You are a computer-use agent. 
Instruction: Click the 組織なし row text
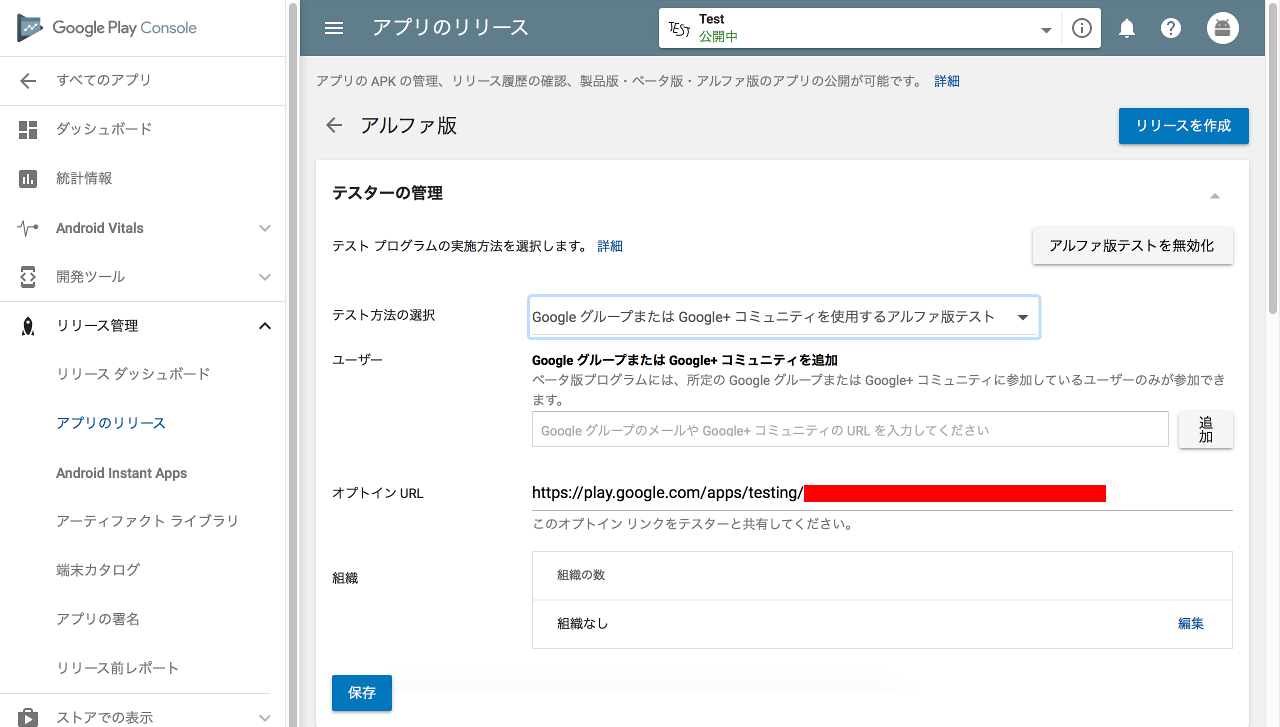(583, 624)
